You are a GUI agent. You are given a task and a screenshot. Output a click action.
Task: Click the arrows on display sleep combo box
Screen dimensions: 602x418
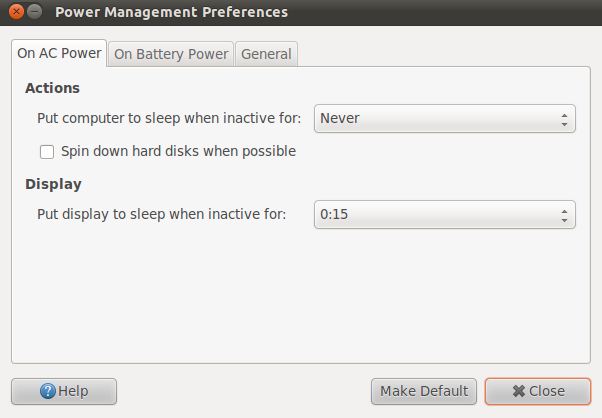tap(564, 215)
